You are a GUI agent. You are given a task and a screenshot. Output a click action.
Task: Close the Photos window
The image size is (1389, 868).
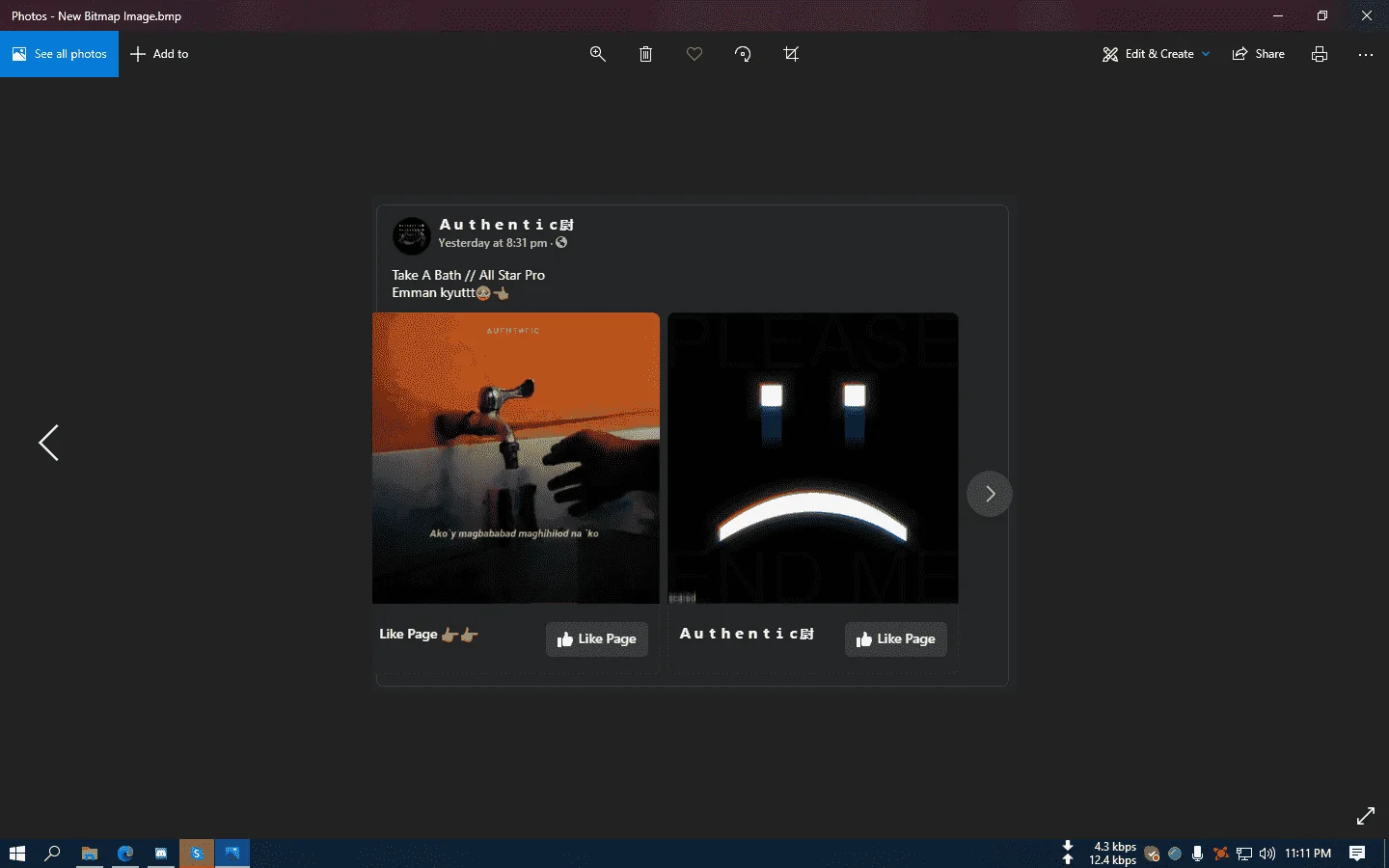[1367, 15]
